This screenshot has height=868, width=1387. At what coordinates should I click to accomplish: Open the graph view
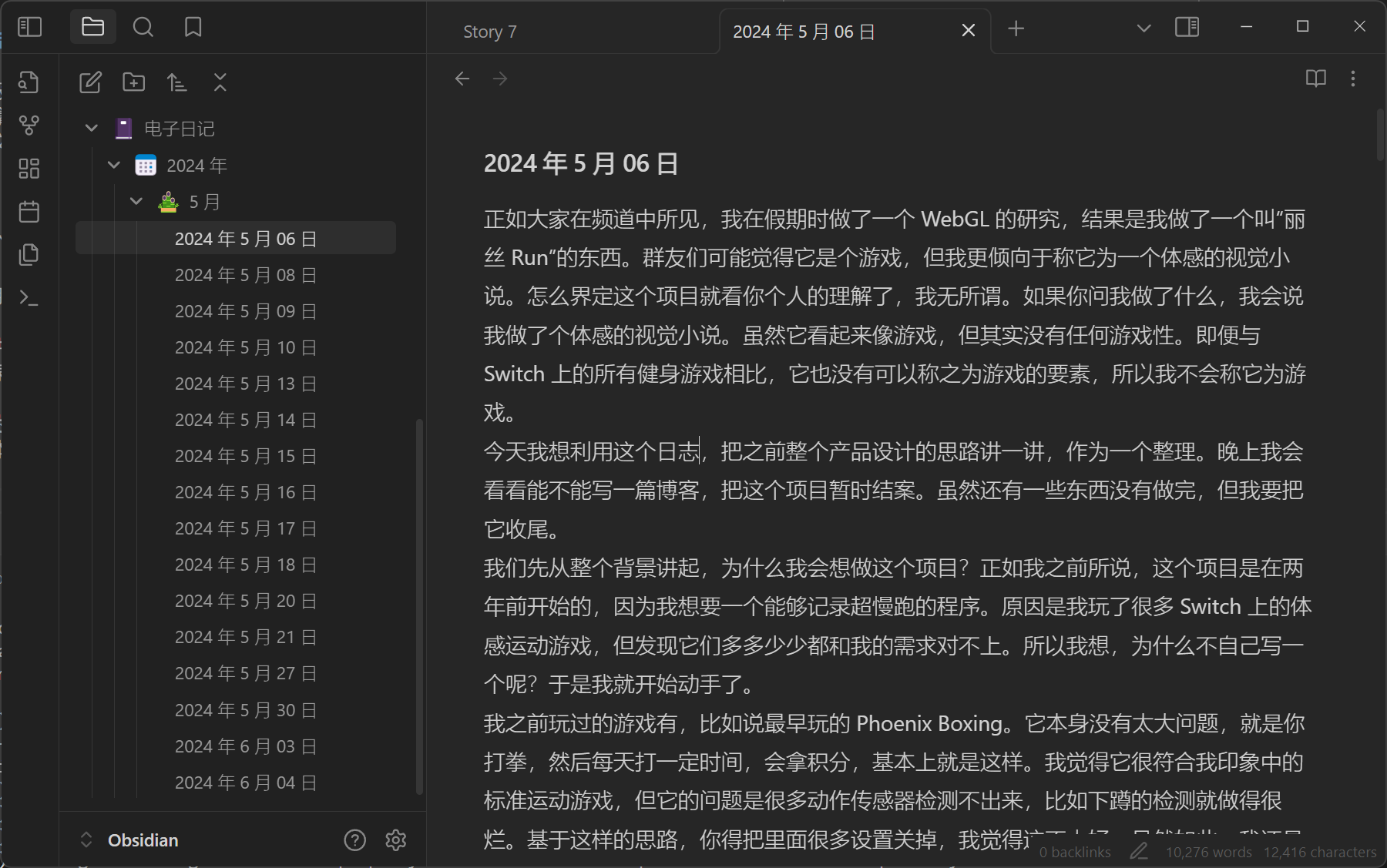tap(29, 126)
